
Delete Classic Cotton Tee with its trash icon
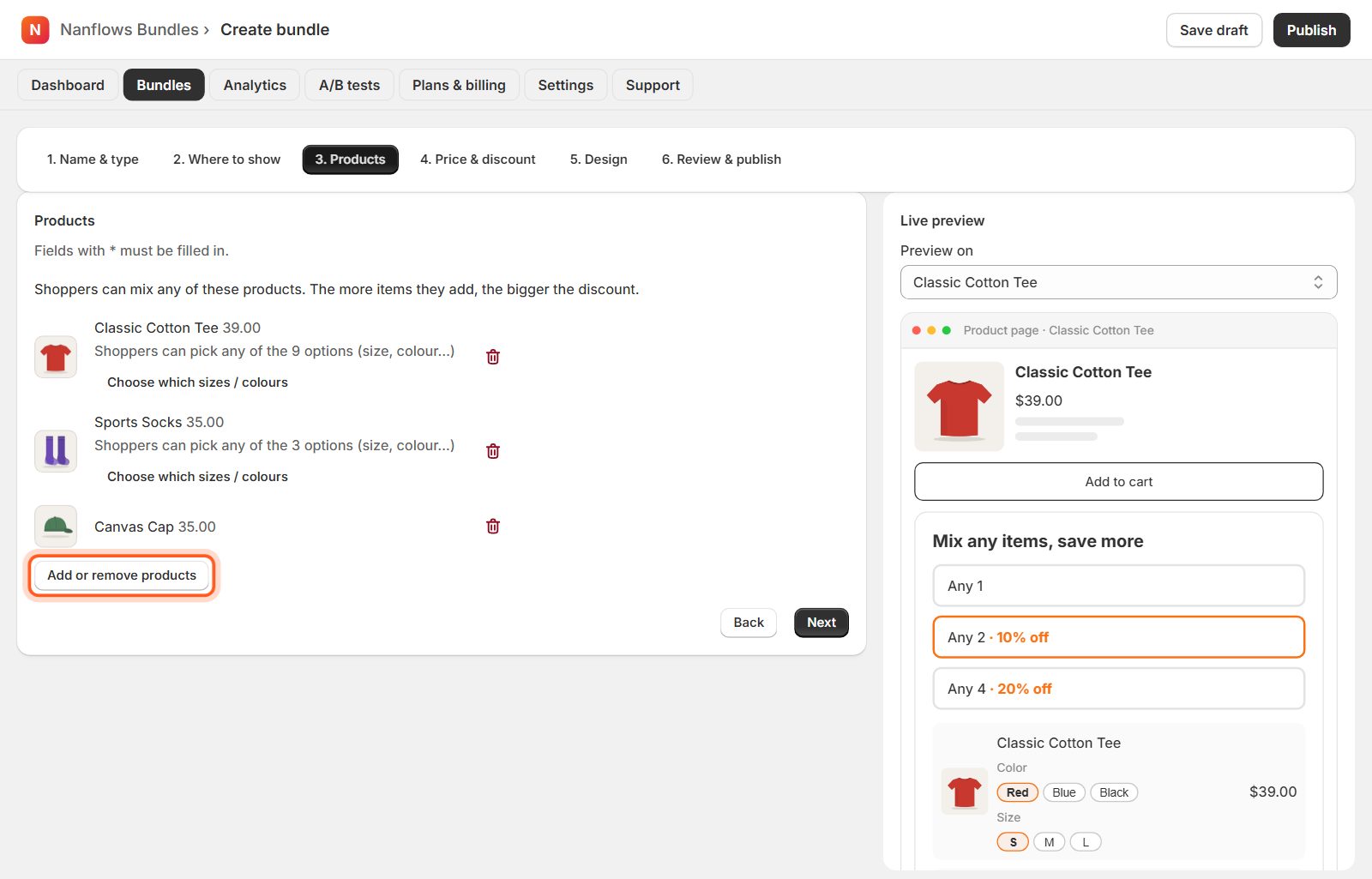tap(493, 357)
